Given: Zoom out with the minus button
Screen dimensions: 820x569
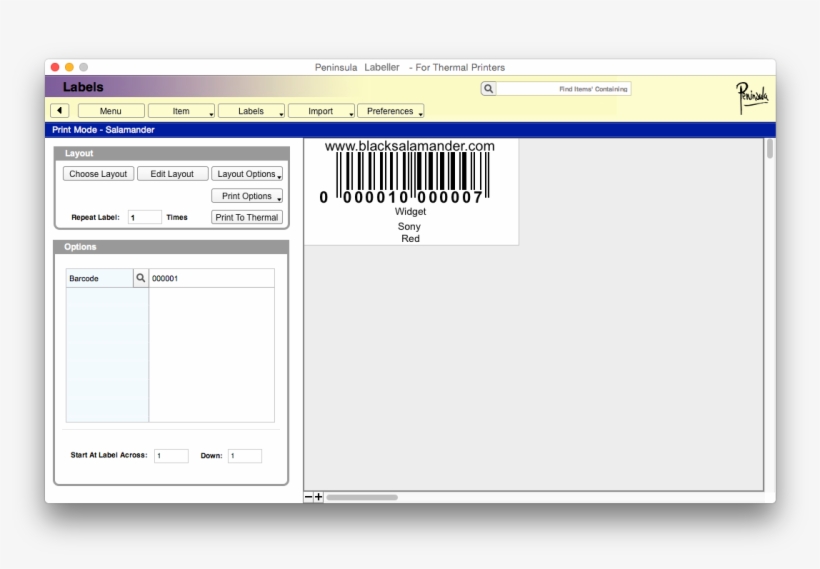Looking at the screenshot, I should [x=309, y=497].
